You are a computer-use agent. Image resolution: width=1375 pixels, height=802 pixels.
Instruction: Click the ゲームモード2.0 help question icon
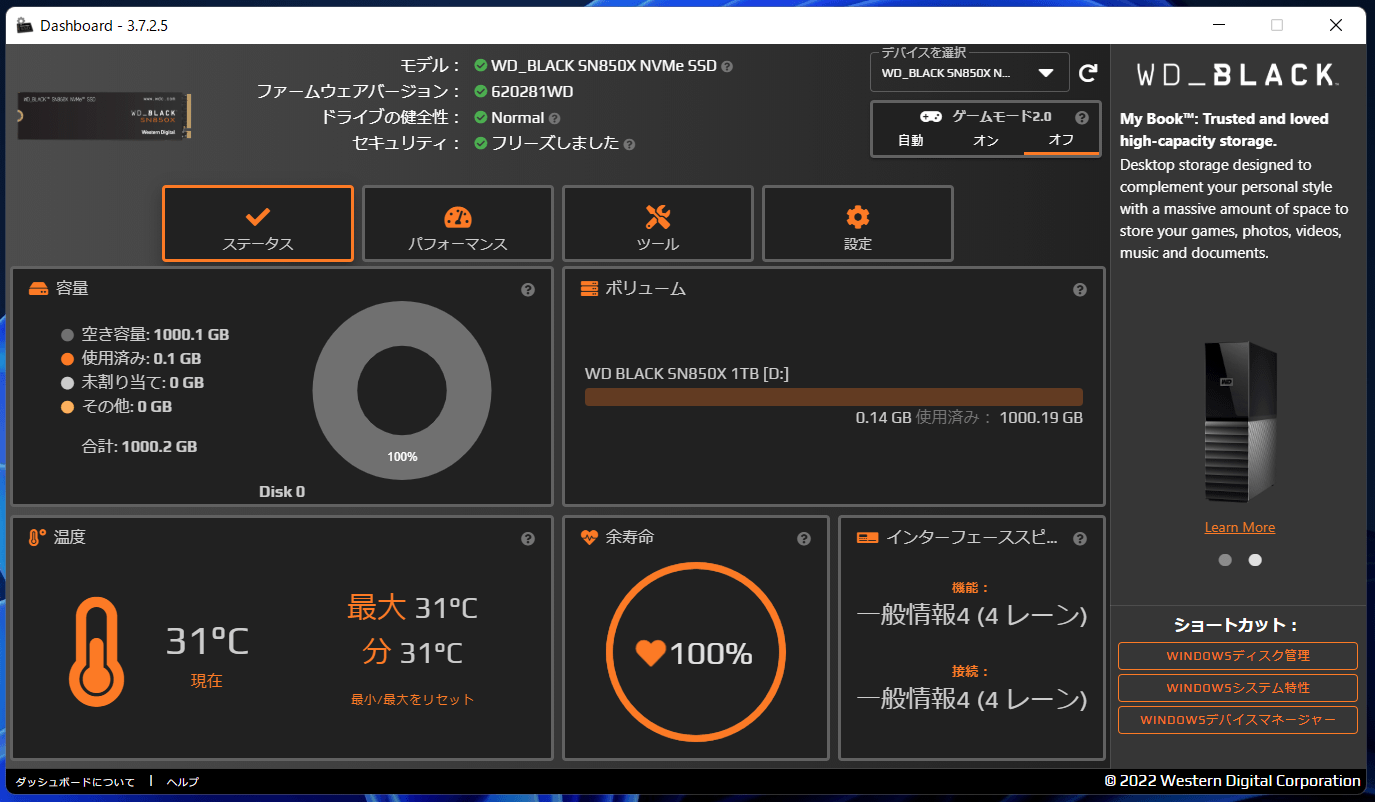(x=1081, y=117)
